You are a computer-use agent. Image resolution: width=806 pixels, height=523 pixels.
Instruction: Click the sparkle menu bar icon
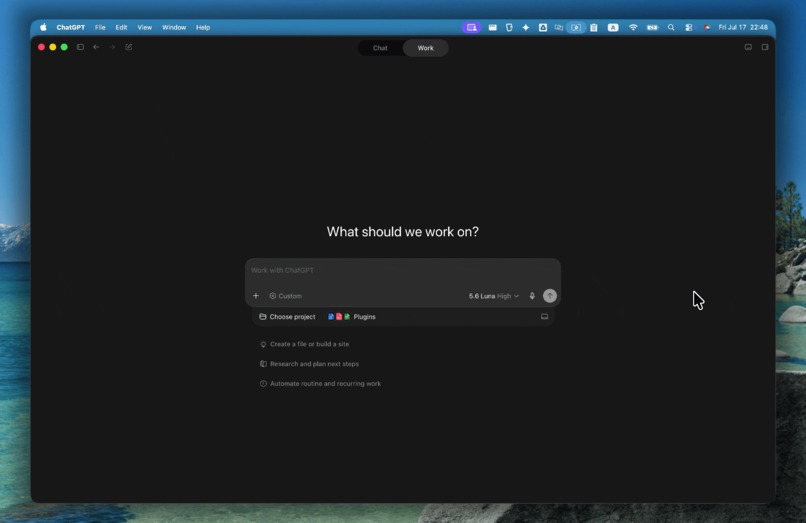(x=525, y=27)
